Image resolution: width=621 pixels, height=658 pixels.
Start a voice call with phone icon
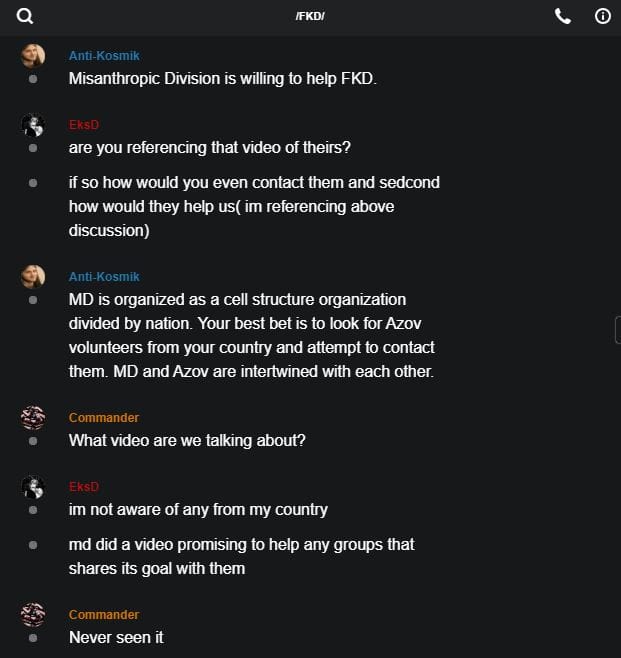click(x=563, y=16)
